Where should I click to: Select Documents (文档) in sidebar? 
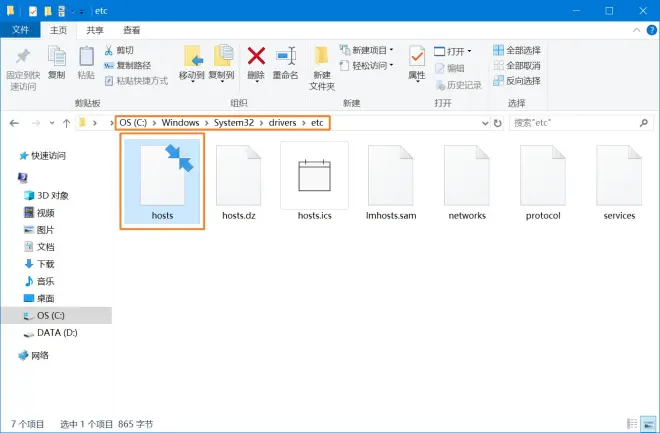pos(39,247)
